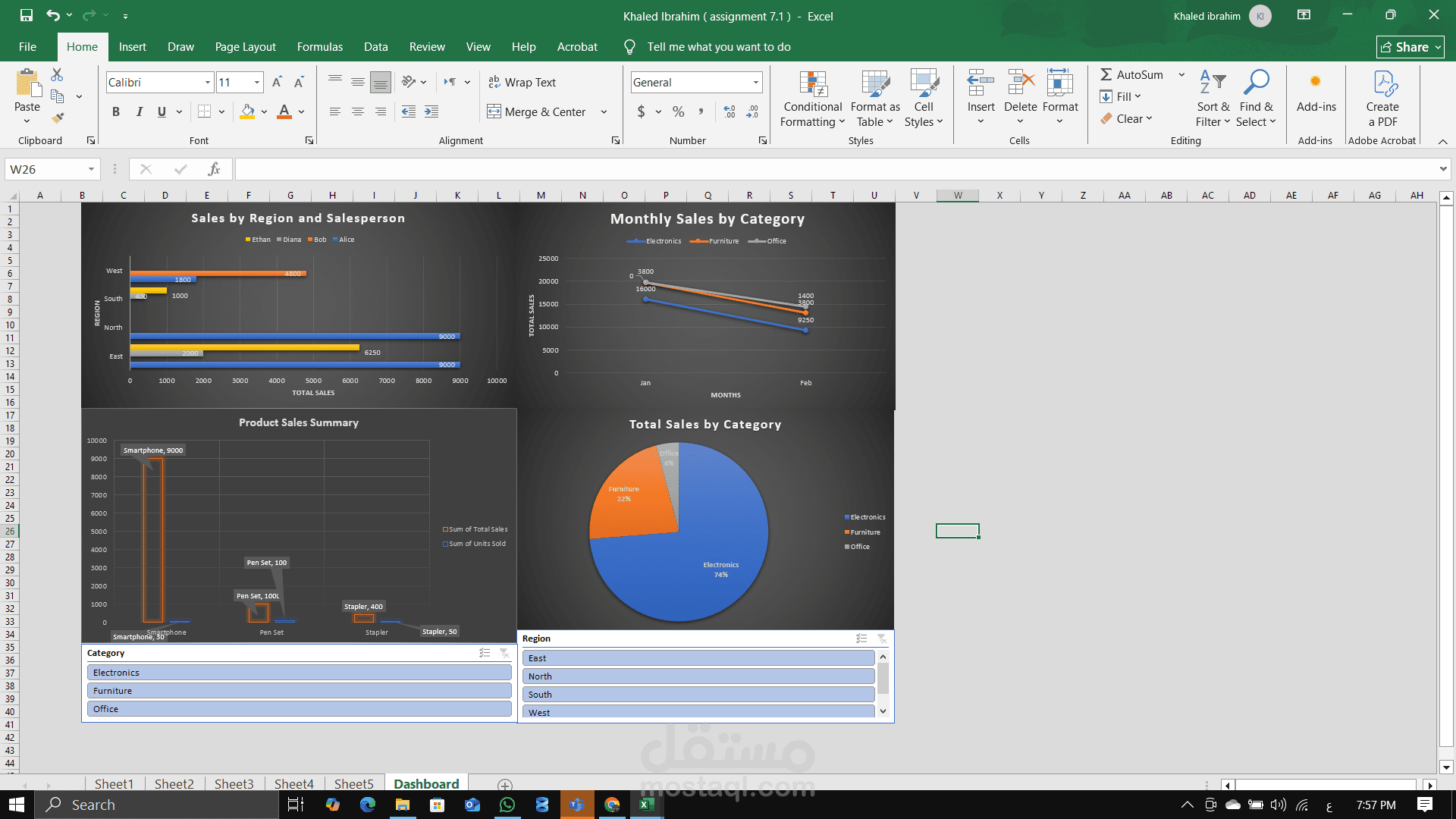
Task: Click the Region slicer scroll down arrow
Action: tap(883, 711)
